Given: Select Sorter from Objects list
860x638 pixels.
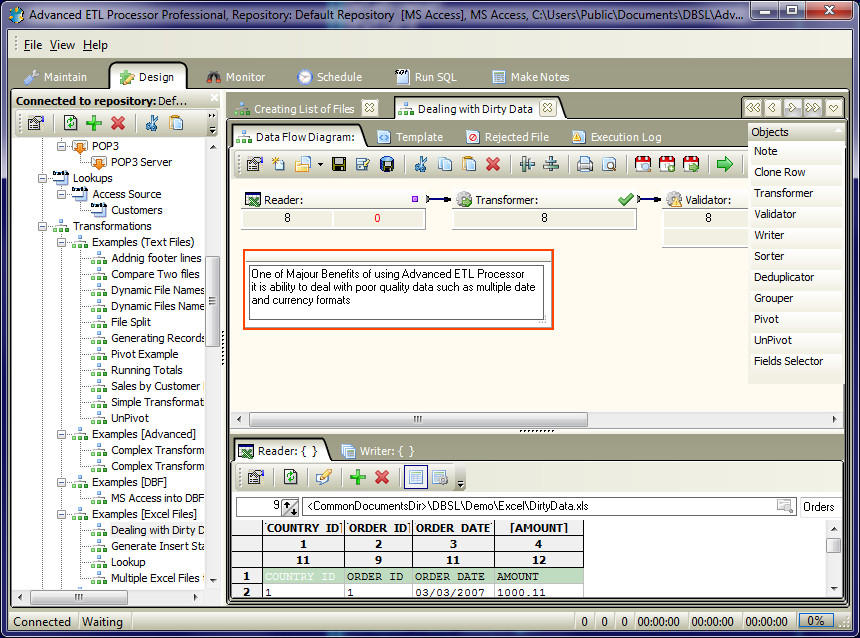Looking at the screenshot, I should pos(769,256).
